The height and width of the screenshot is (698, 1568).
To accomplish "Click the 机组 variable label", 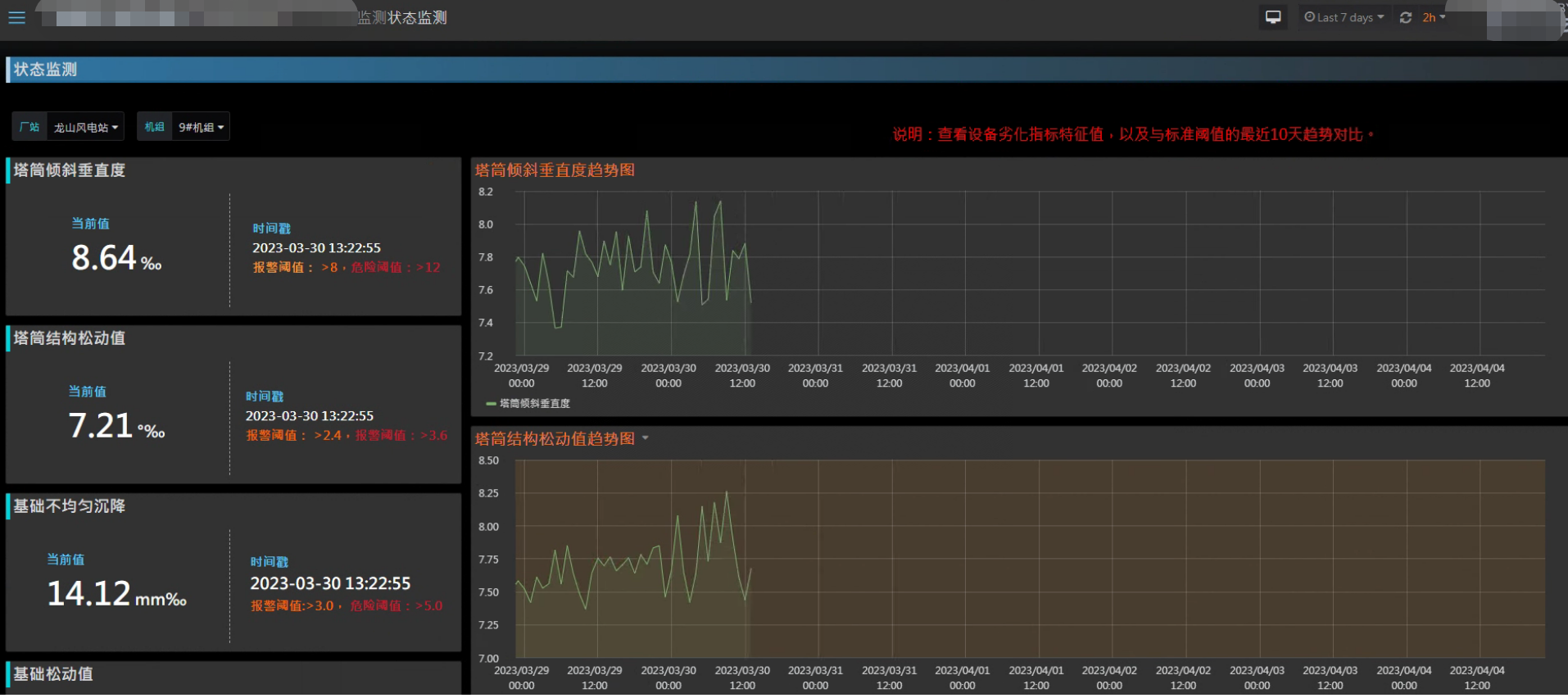I will 155,127.
